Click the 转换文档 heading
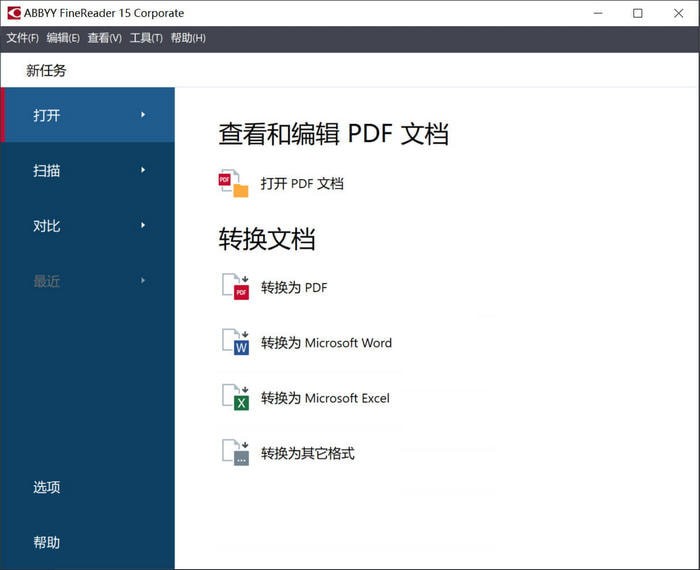The height and width of the screenshot is (570, 700). coord(267,239)
